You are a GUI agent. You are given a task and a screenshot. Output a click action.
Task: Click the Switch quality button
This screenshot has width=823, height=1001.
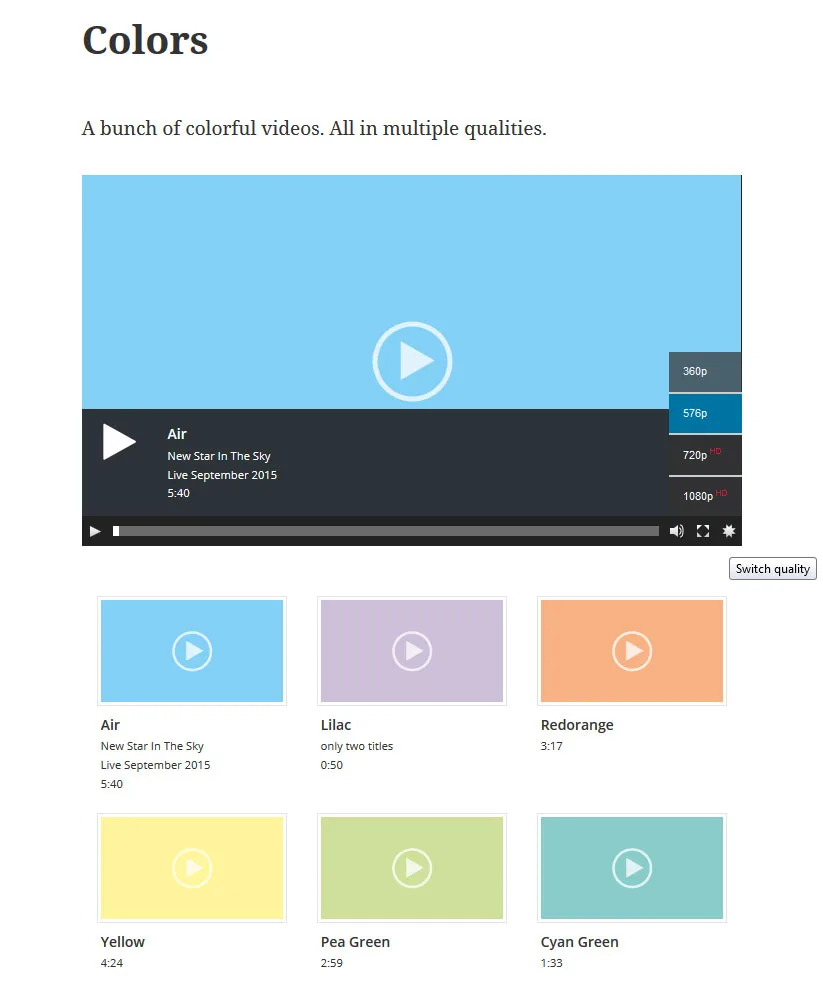[773, 569]
